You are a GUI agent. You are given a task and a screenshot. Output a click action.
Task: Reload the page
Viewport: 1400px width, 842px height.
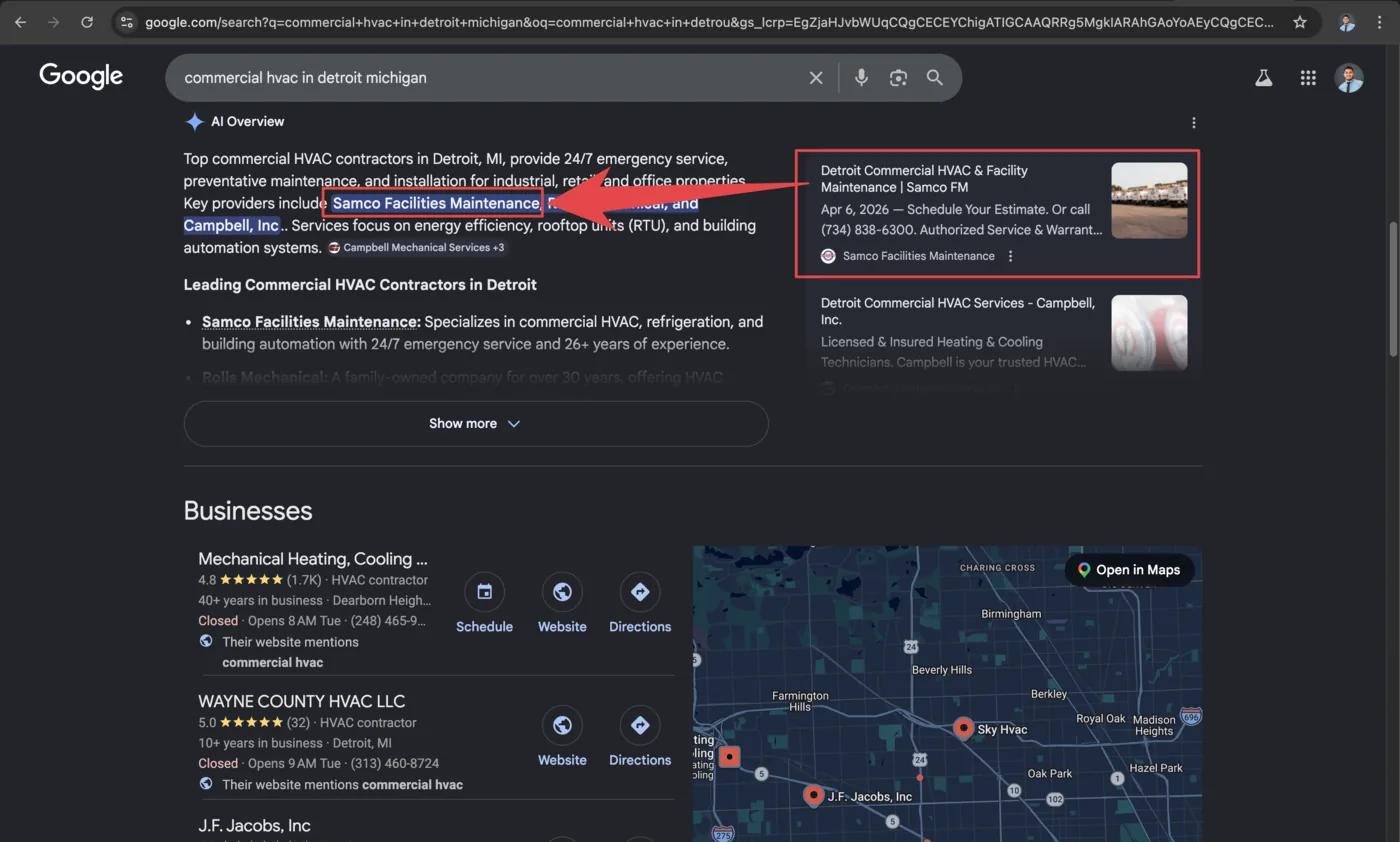tap(87, 22)
